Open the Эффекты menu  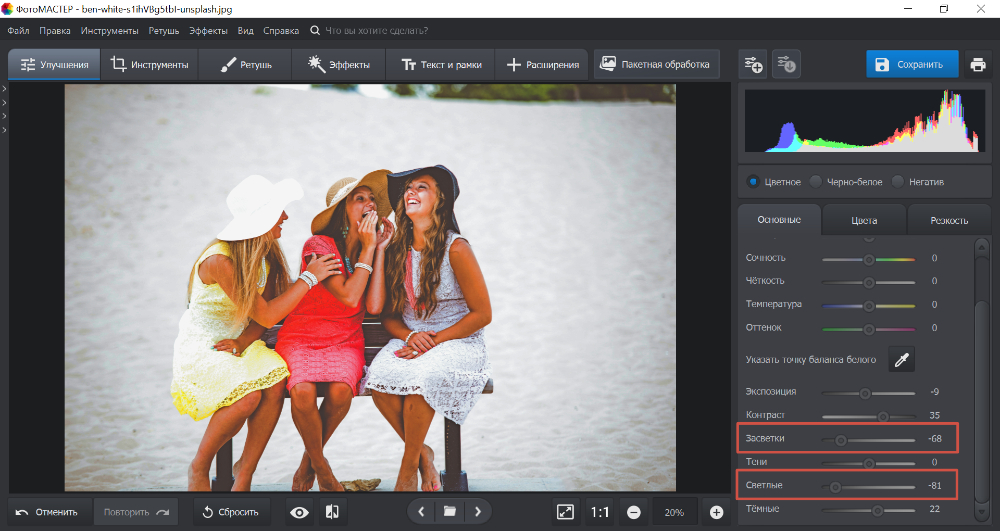pos(208,31)
